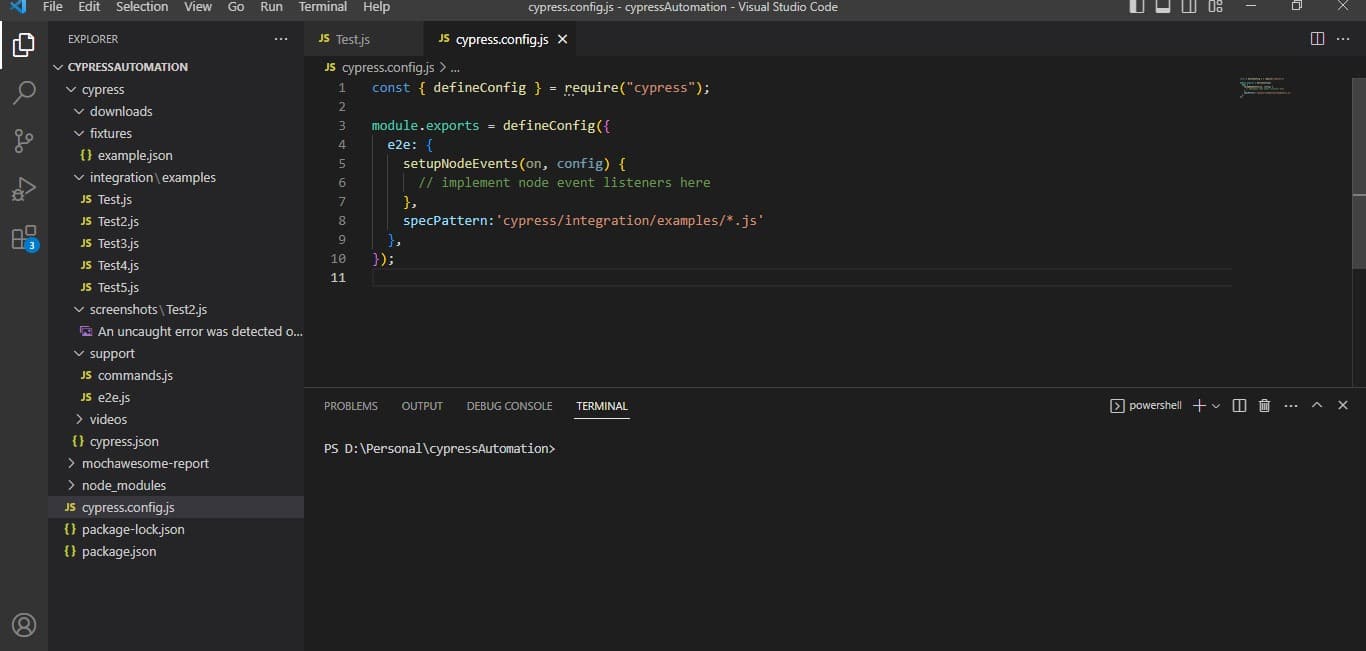Maximize the panel size with up chevron
Screen dimensions: 1366x651
(x=1317, y=406)
